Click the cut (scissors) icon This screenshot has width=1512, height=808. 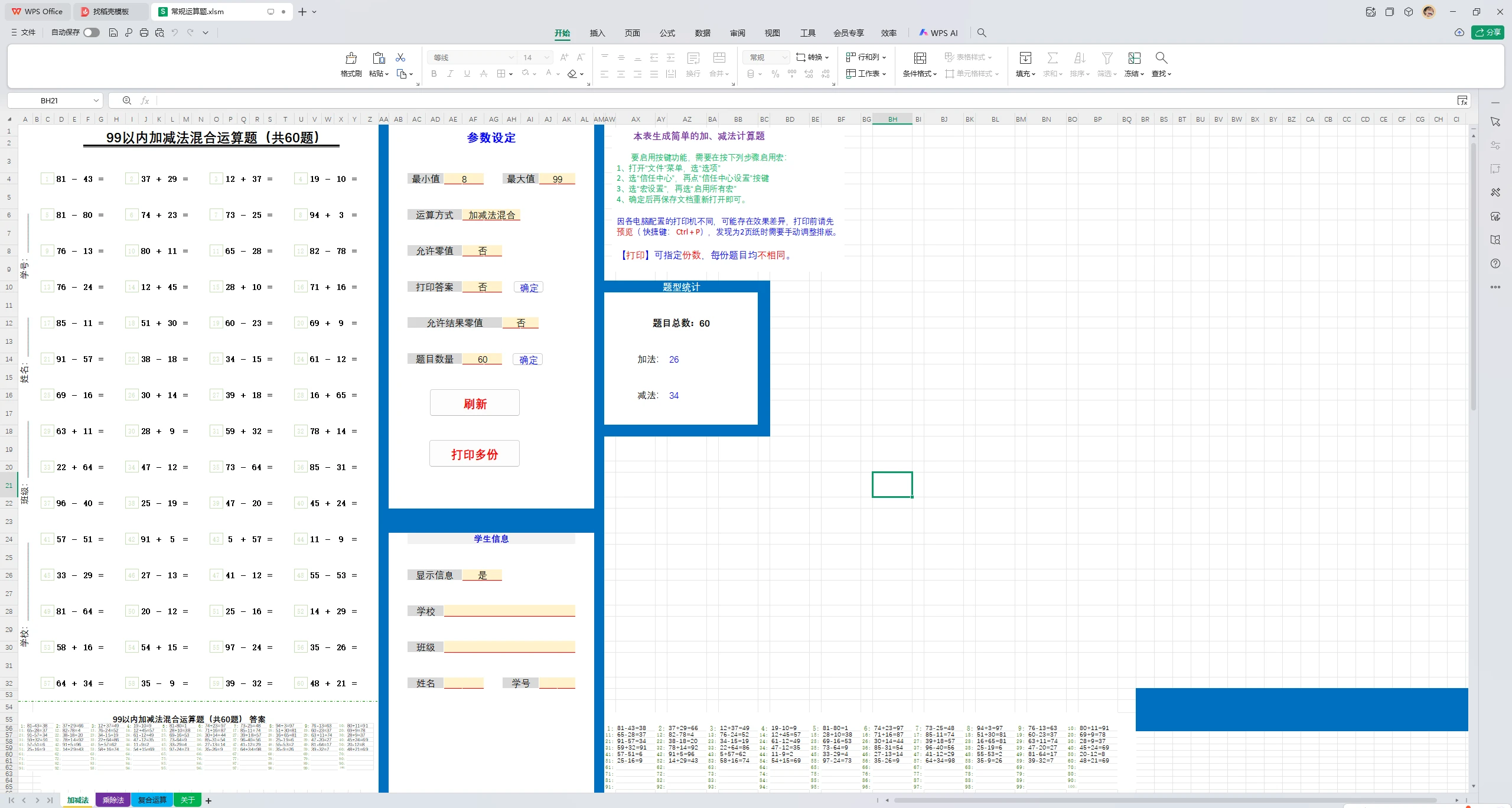tap(401, 57)
